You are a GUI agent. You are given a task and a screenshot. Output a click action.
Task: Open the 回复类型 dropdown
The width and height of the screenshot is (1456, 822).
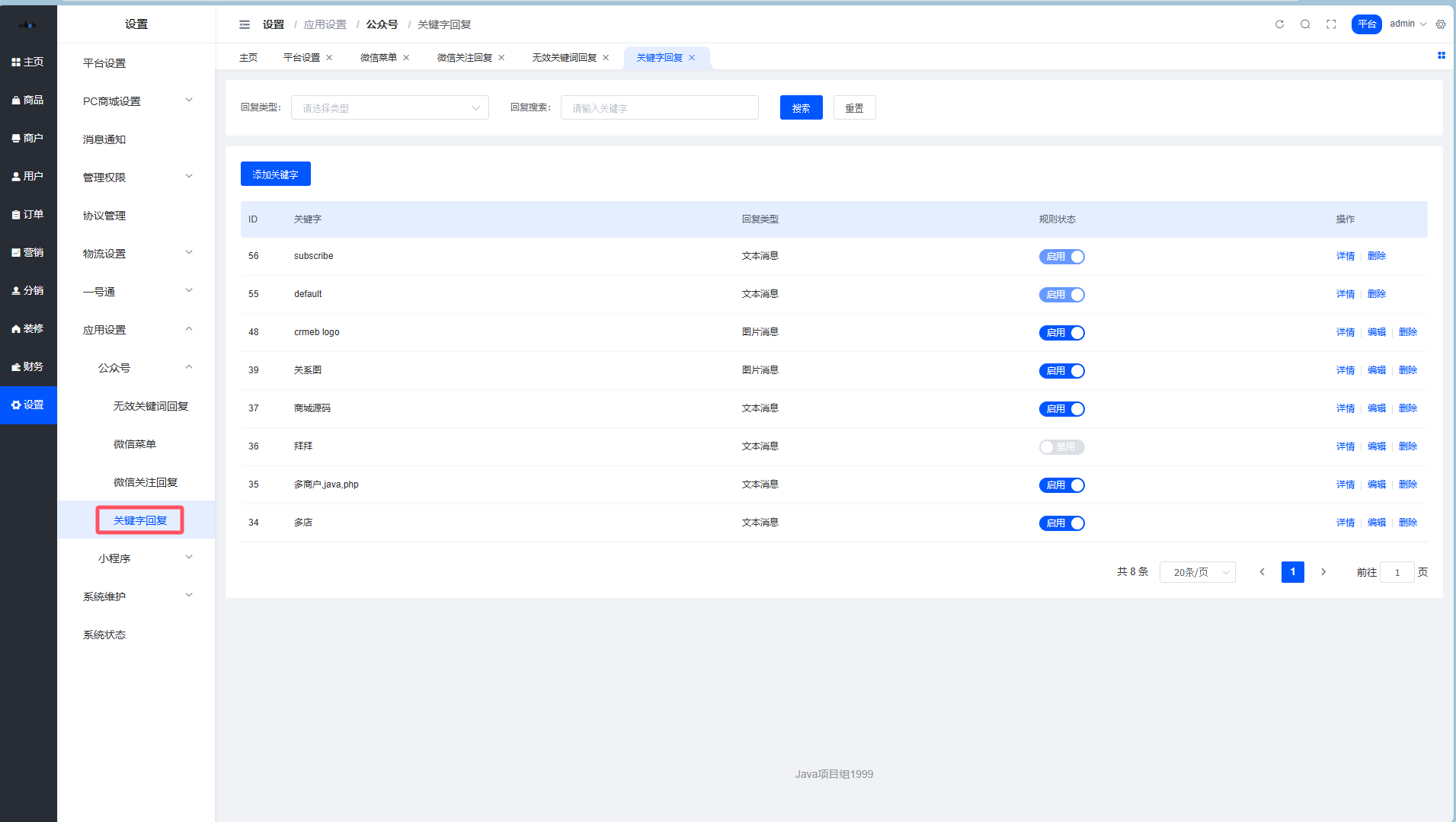pos(389,108)
